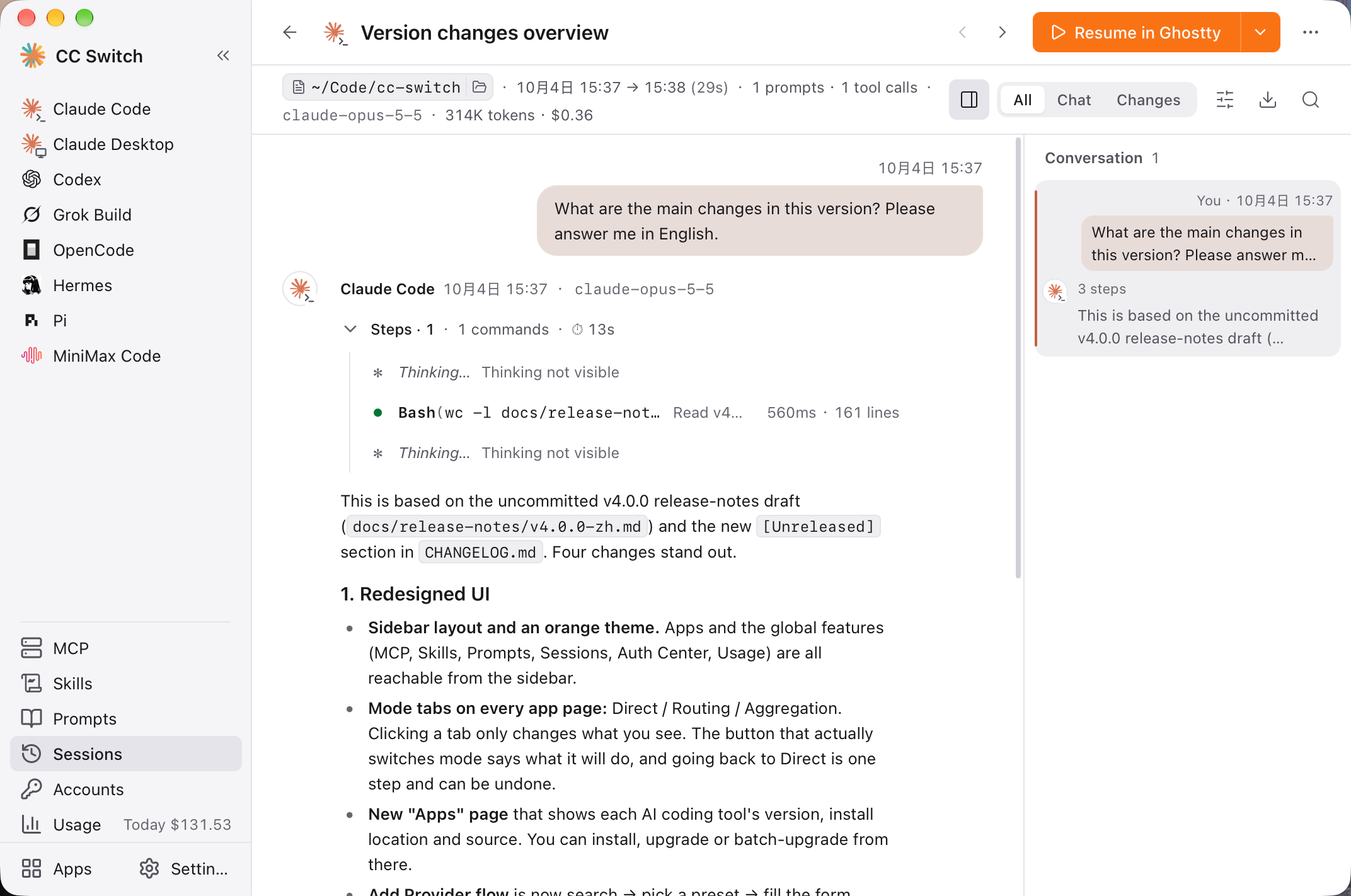Select conversation card in the Conversation panel
Screen dimensions: 1351x896
(x=1187, y=269)
